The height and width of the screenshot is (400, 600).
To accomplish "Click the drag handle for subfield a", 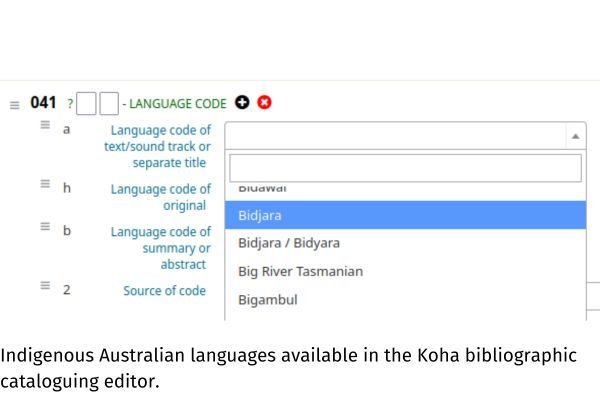I will (45, 125).
